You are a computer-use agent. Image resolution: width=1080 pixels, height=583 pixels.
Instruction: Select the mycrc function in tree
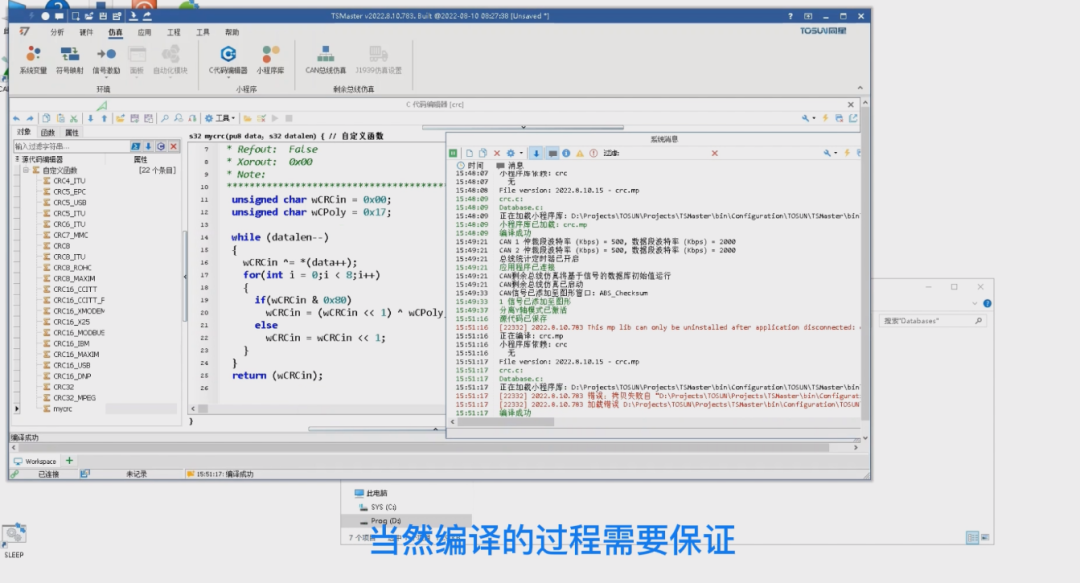point(63,409)
